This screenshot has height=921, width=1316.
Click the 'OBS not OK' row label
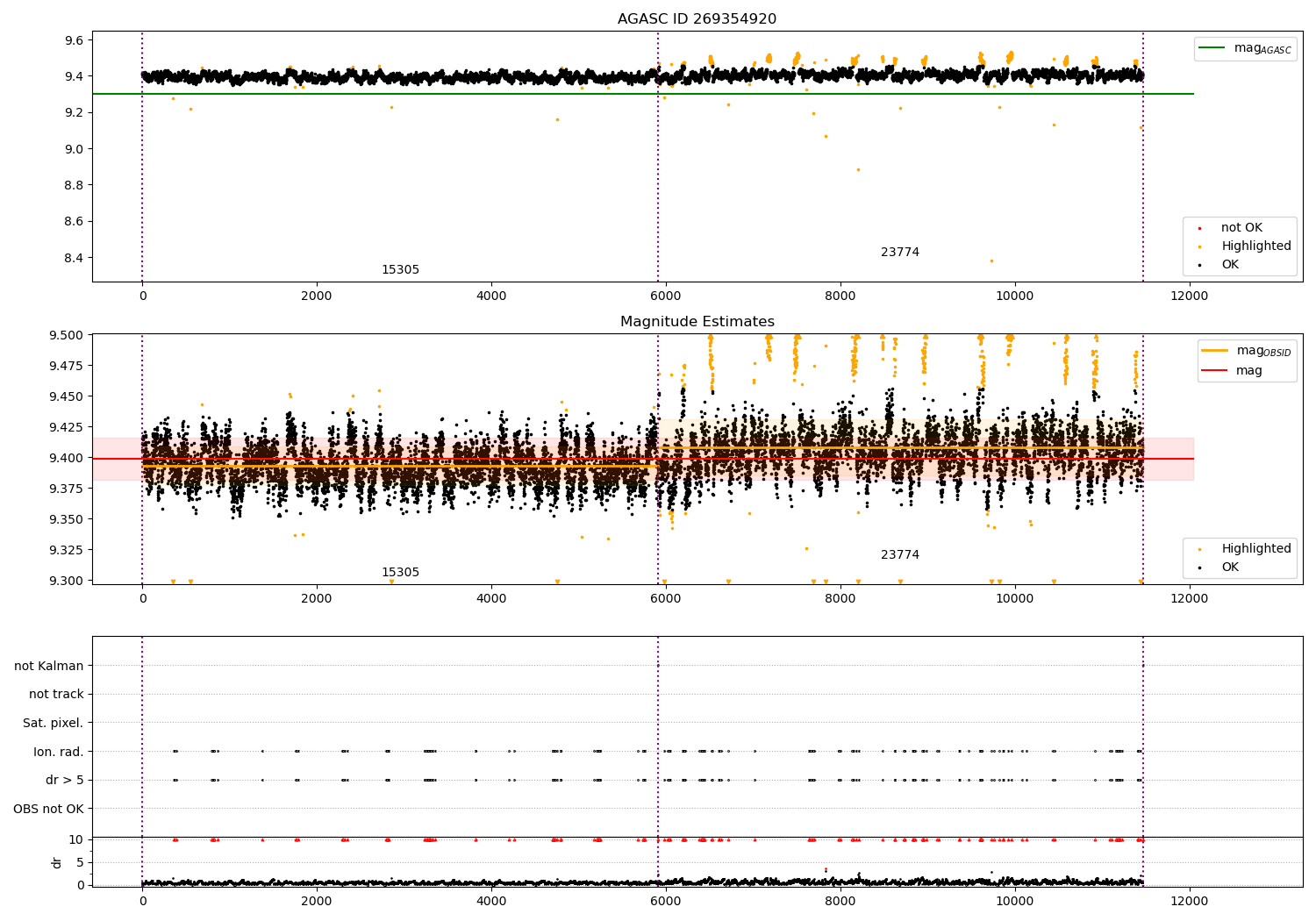(x=49, y=809)
